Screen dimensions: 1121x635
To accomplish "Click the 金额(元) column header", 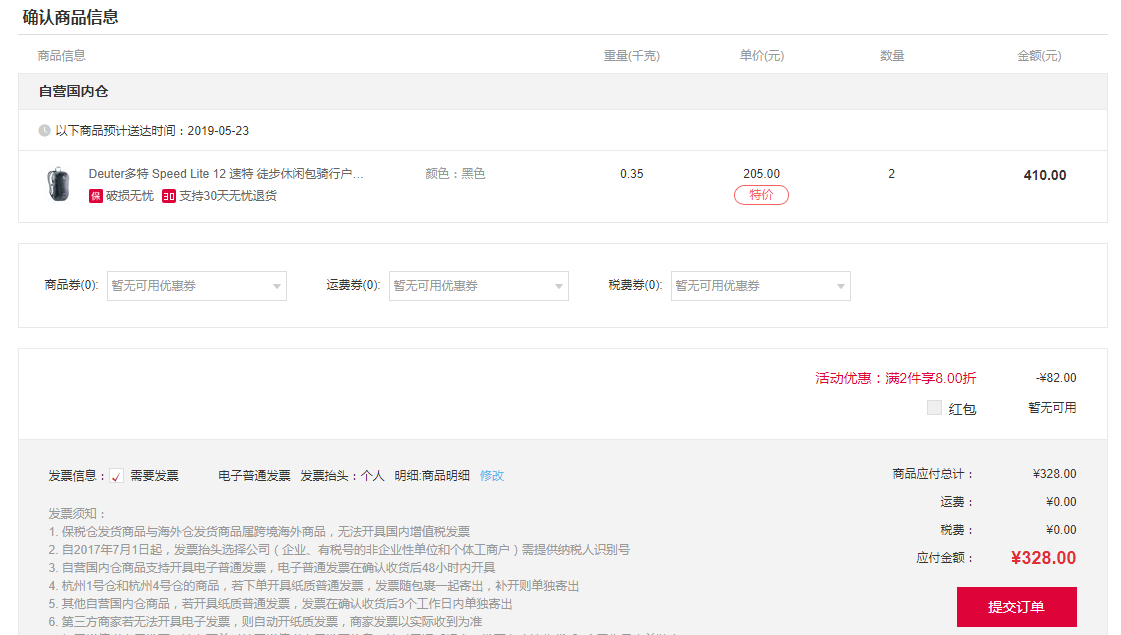I will pos(1039,56).
